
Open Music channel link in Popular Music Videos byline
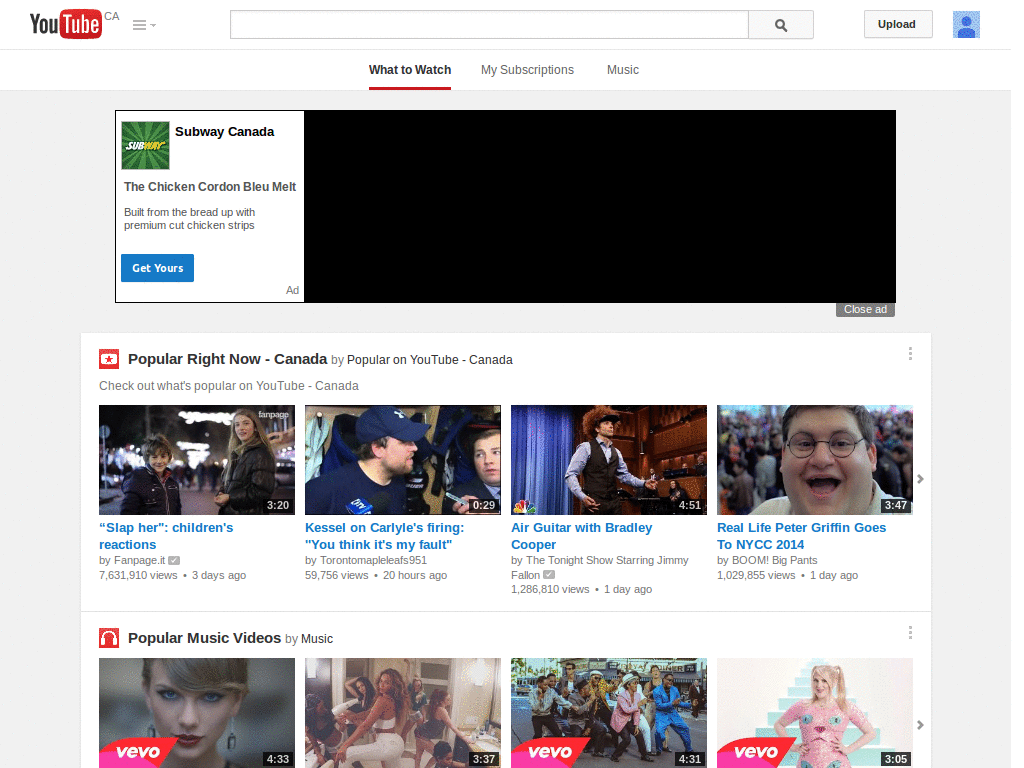317,639
